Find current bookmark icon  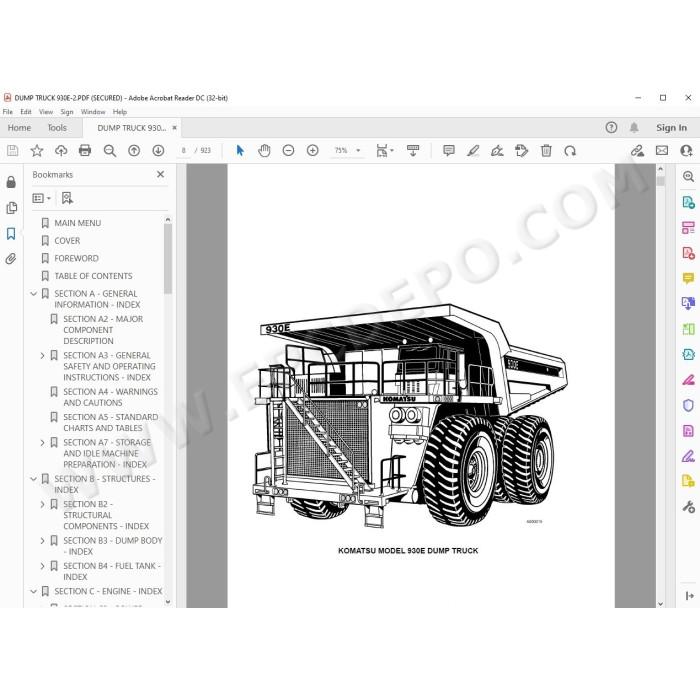[x=67, y=198]
